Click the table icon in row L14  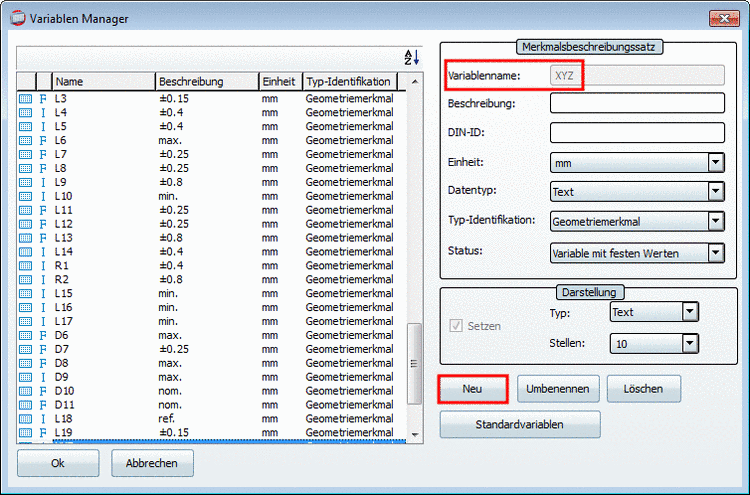click(x=25, y=252)
